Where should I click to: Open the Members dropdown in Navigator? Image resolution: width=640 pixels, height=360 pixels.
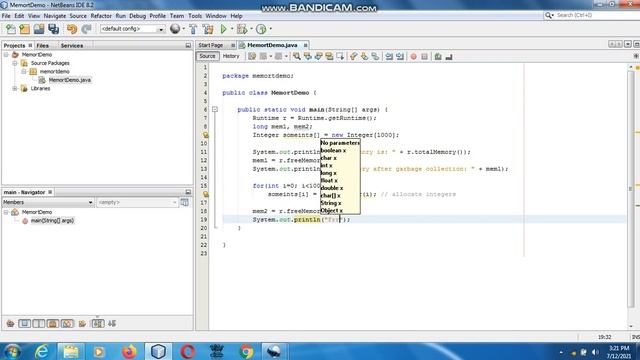tap(48, 202)
